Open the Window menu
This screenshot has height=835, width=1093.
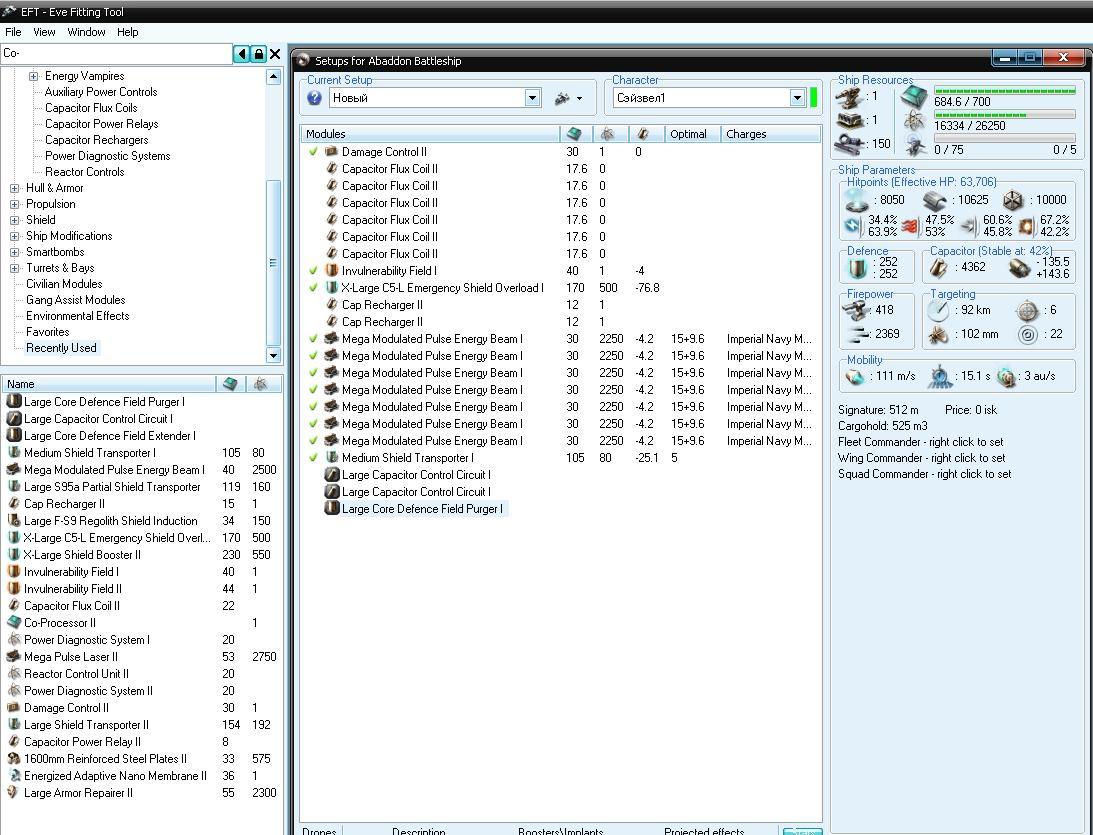86,32
